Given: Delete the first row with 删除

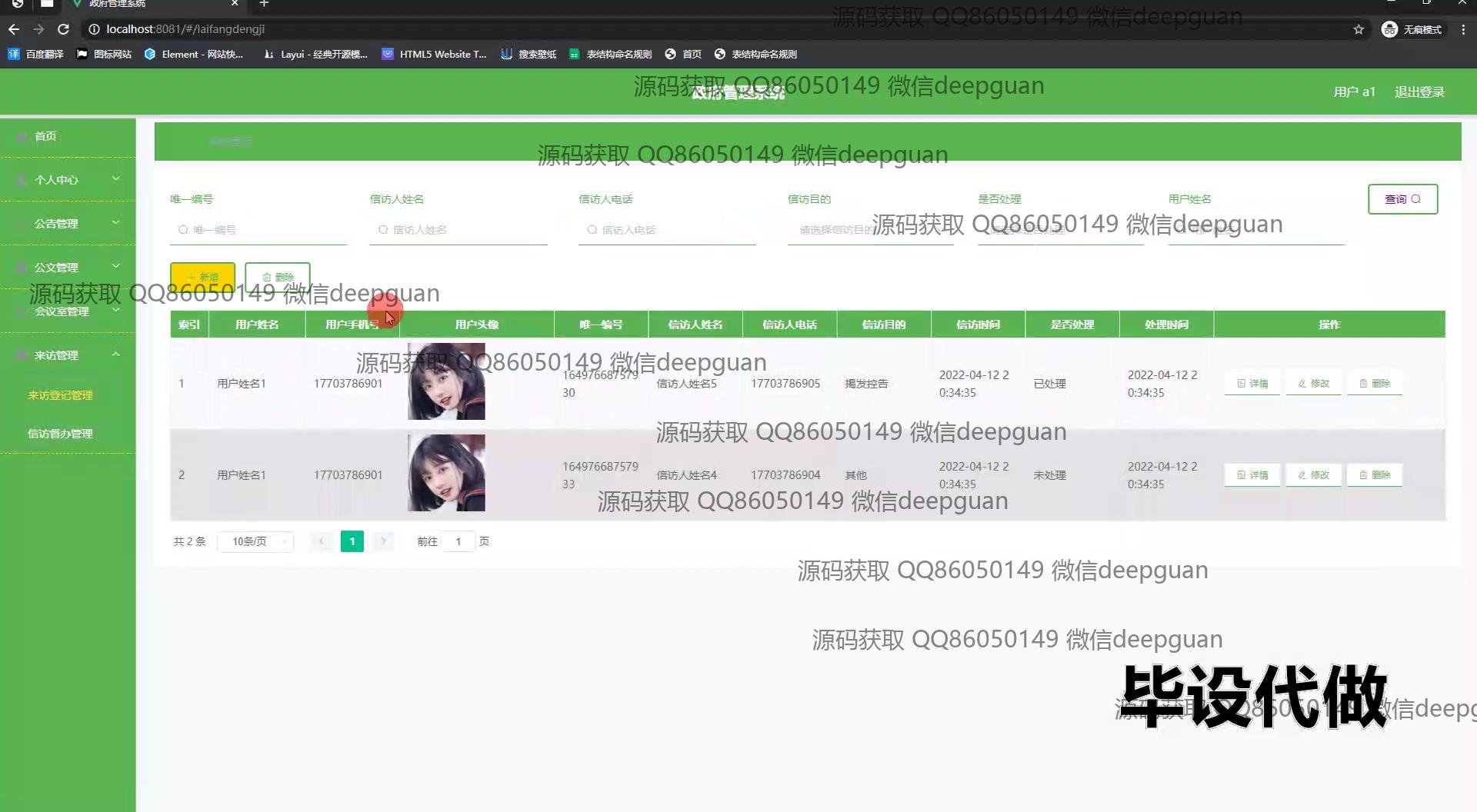Looking at the screenshot, I should coord(1375,384).
